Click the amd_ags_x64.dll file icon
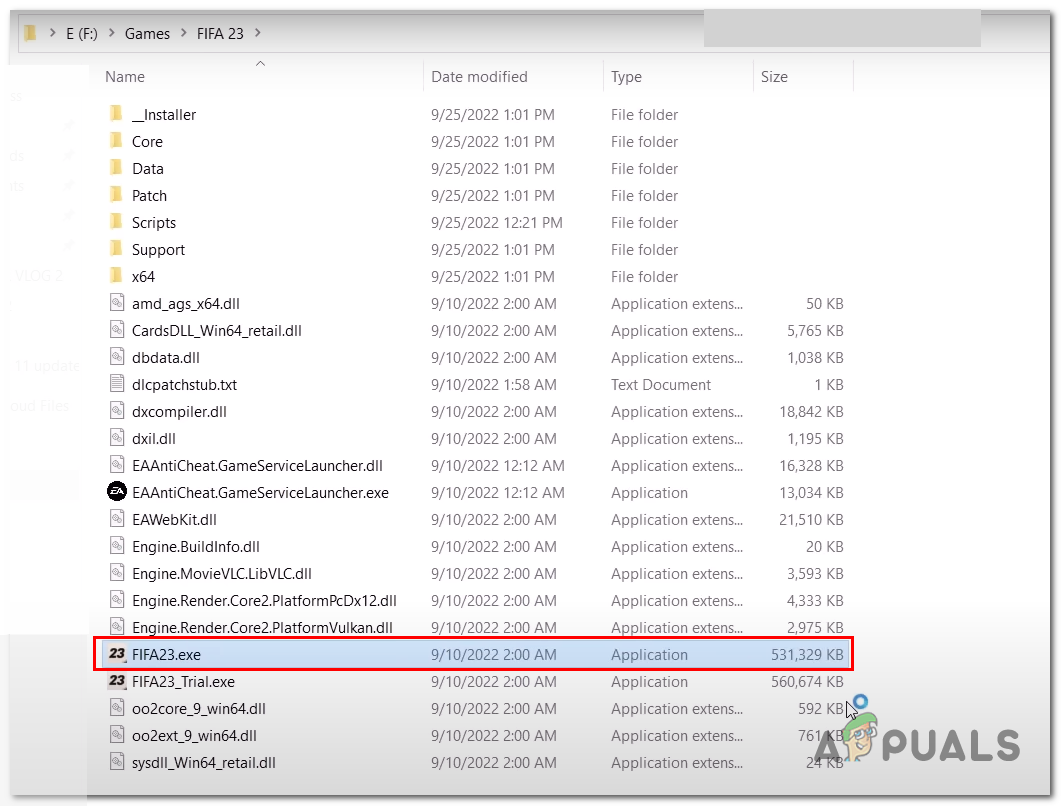This screenshot has width=1061, height=806. point(117,303)
